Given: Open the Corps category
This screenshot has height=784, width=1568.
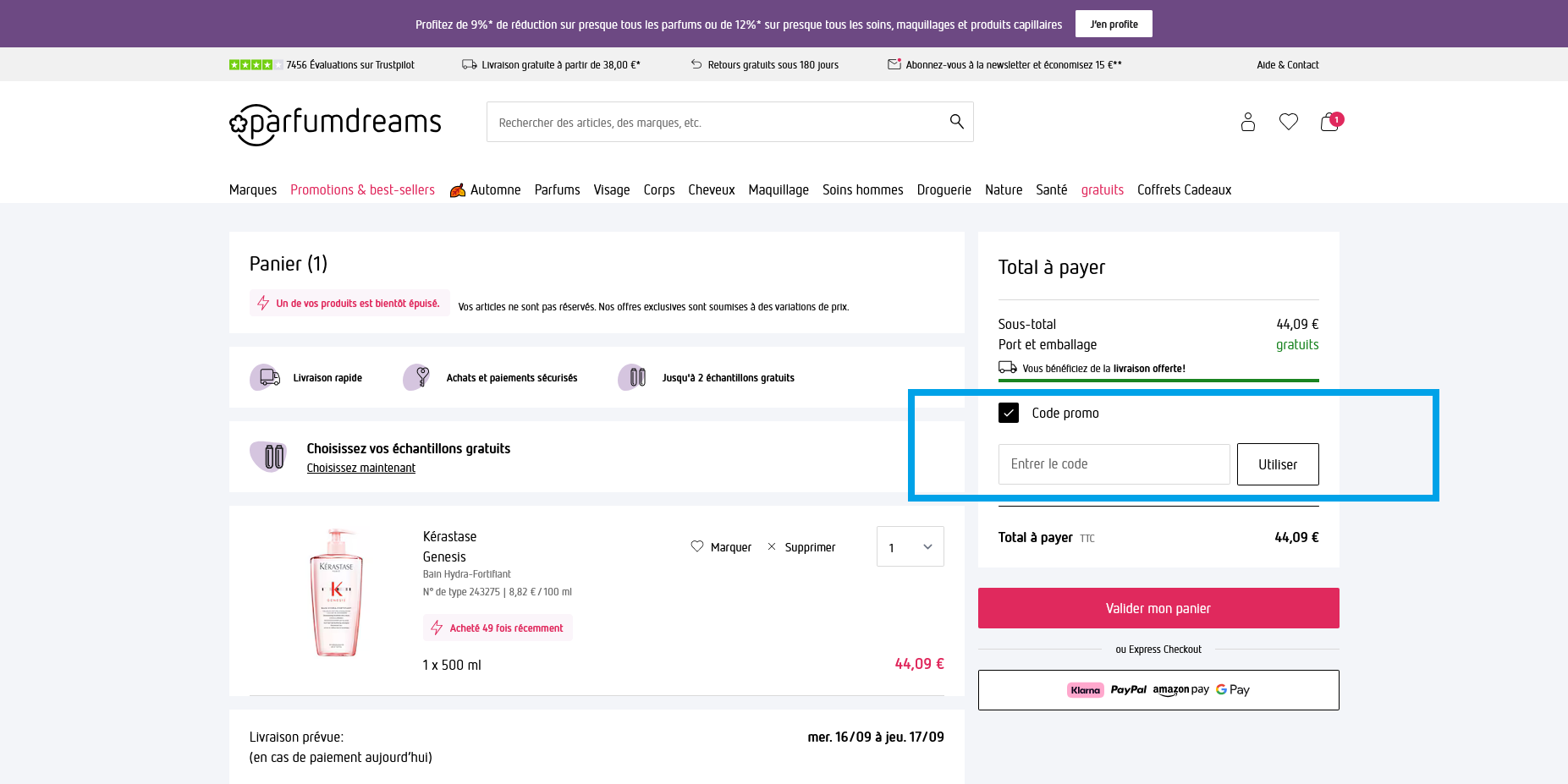Looking at the screenshot, I should pos(659,190).
